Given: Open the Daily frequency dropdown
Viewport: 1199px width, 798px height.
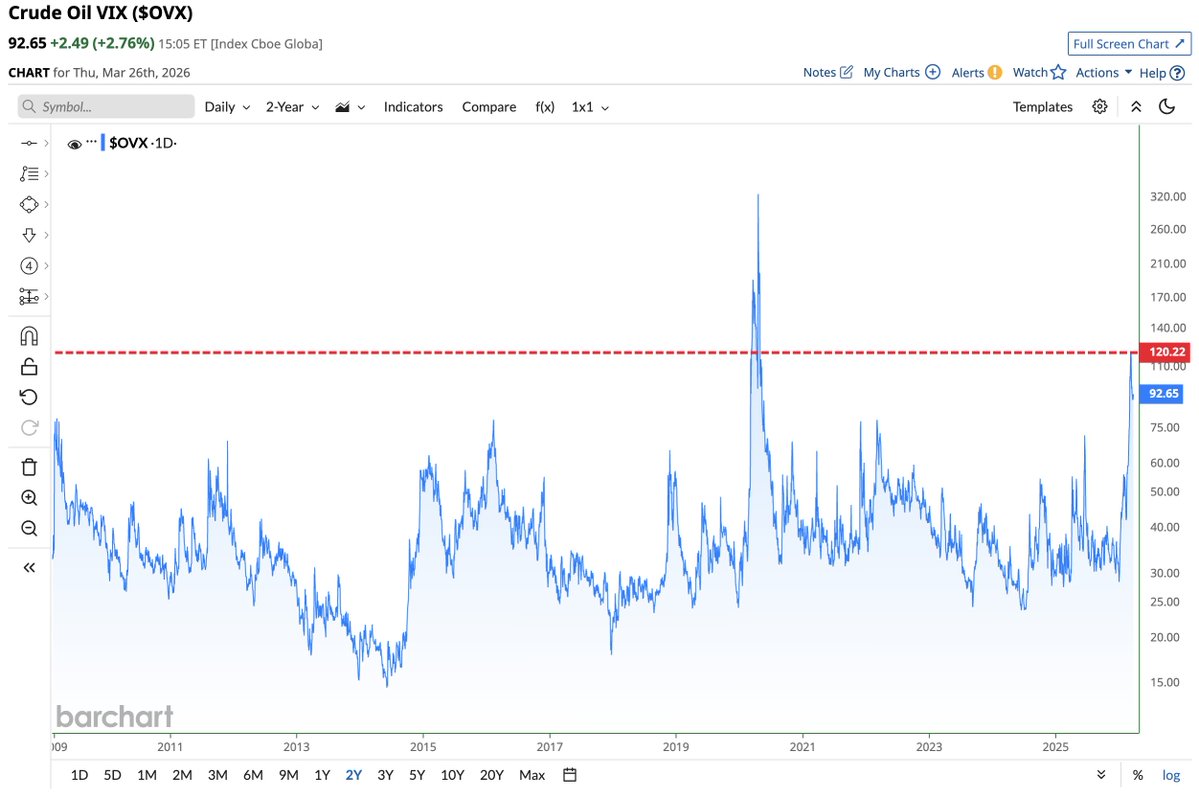Looking at the screenshot, I should tap(227, 106).
